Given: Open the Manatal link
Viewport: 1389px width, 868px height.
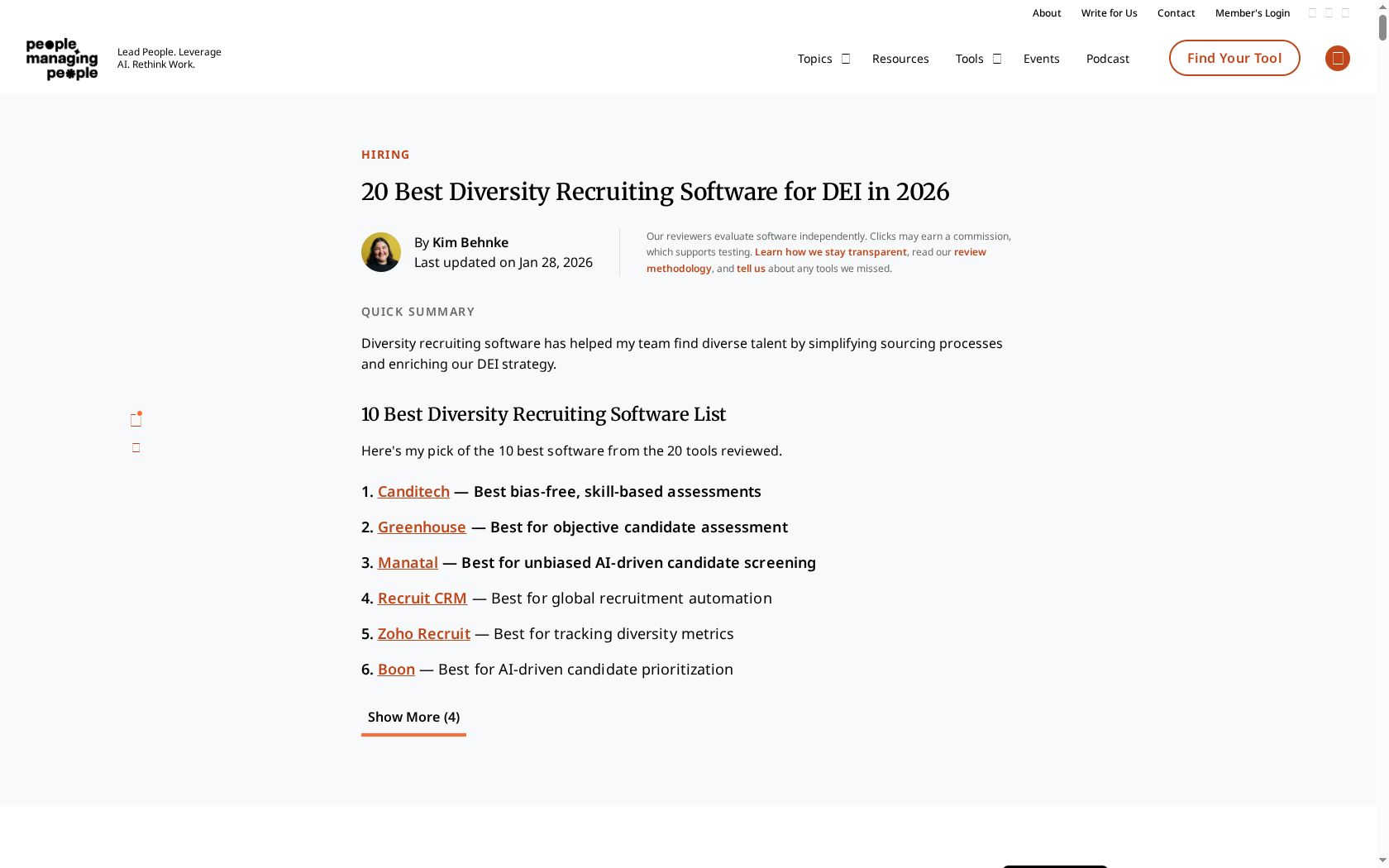Looking at the screenshot, I should (x=408, y=562).
